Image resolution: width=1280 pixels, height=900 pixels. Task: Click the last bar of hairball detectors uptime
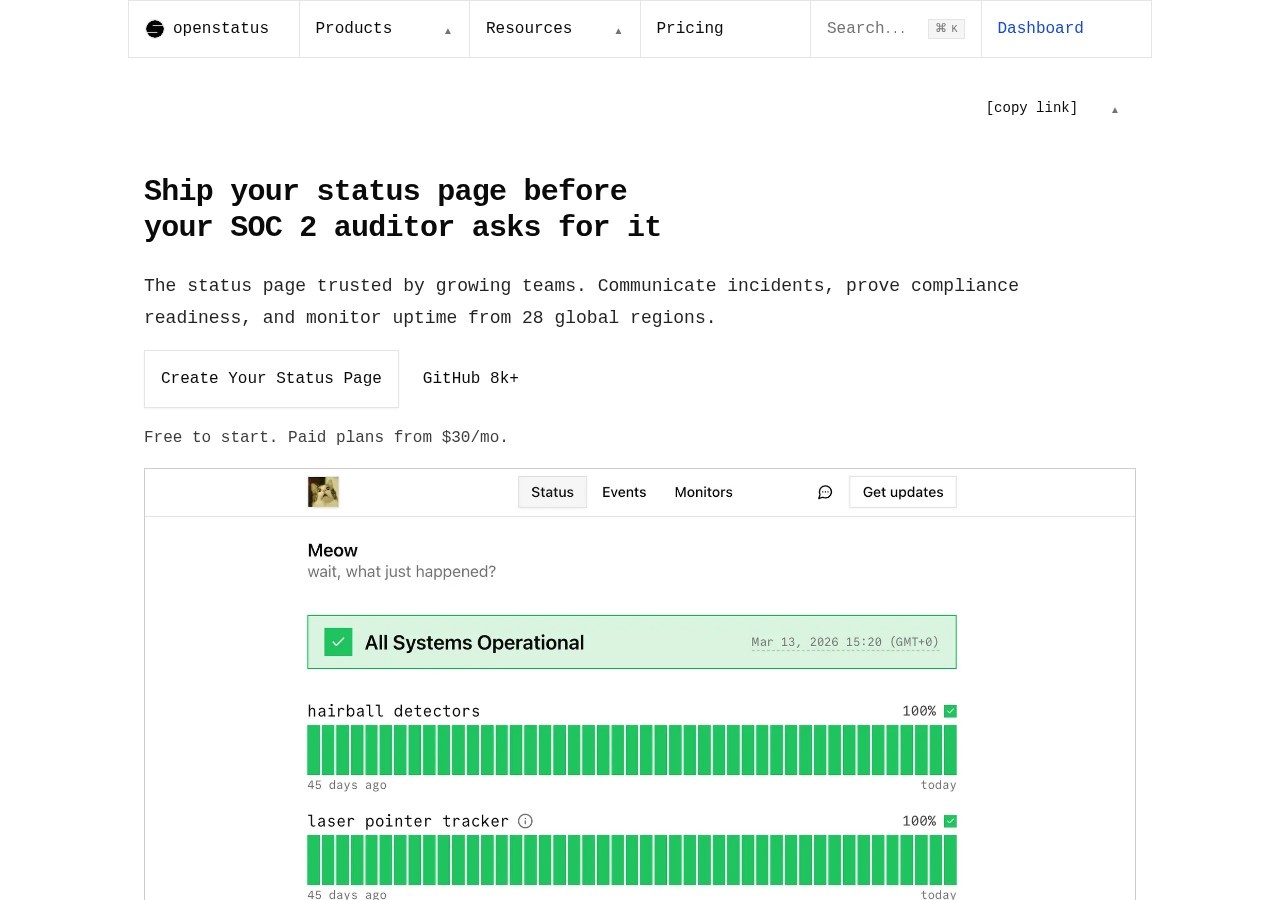(950, 750)
